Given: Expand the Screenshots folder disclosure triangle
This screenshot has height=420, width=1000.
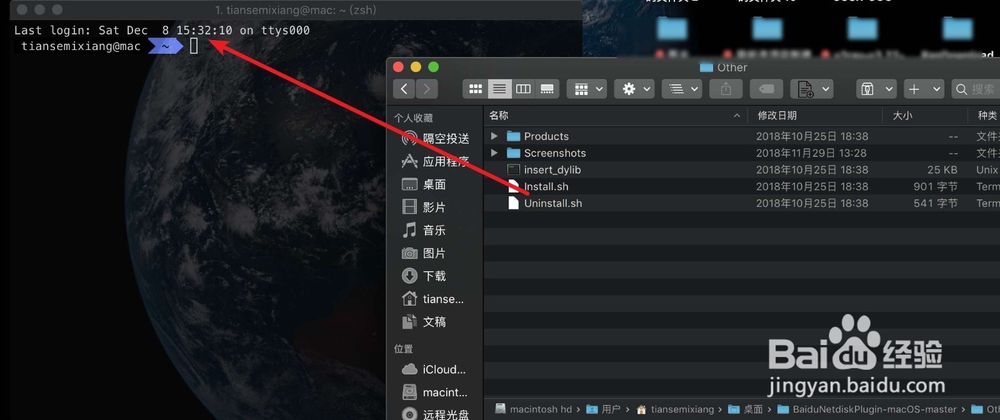Looking at the screenshot, I should click(494, 153).
